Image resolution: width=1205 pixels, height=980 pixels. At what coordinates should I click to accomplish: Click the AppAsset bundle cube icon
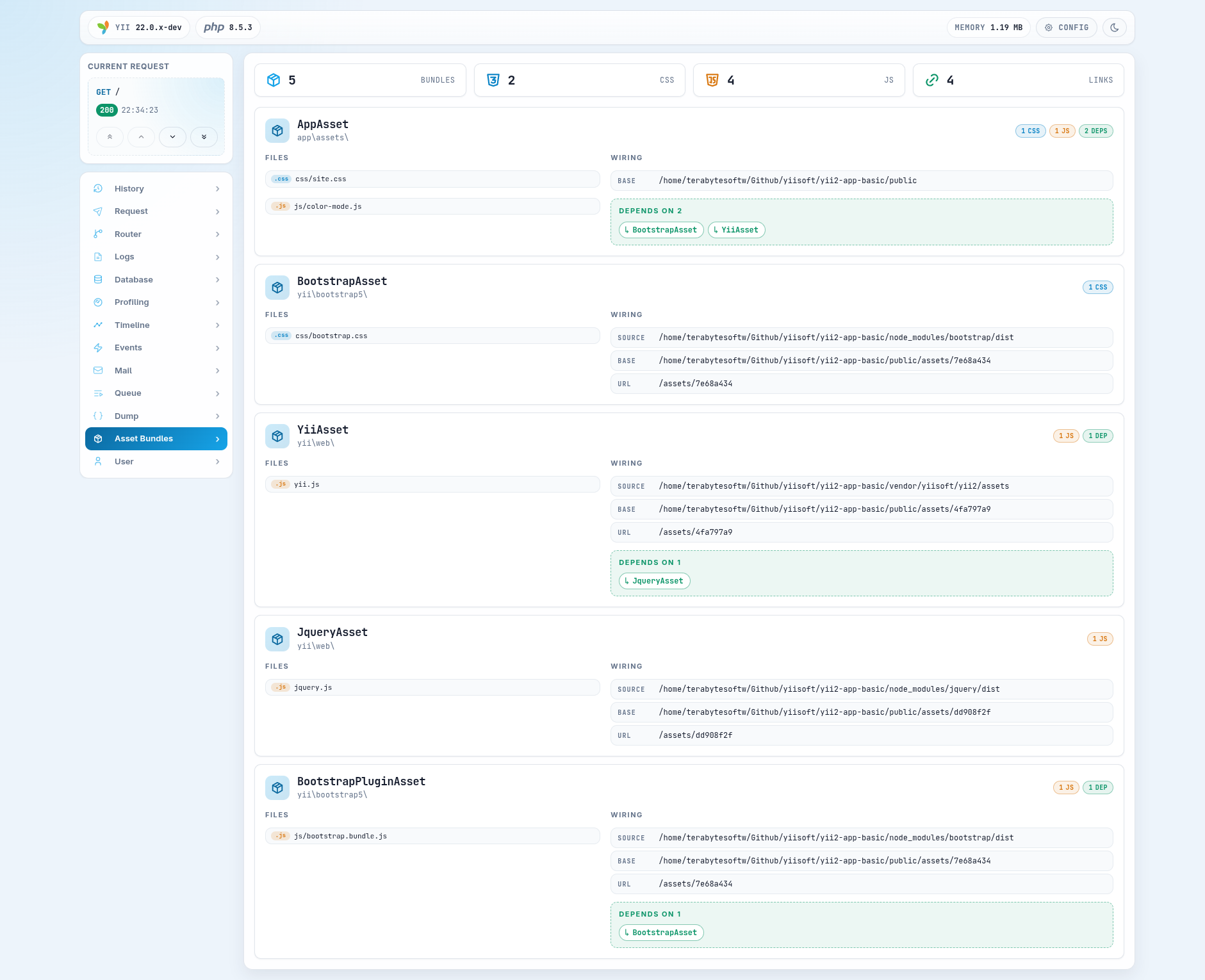click(x=277, y=131)
